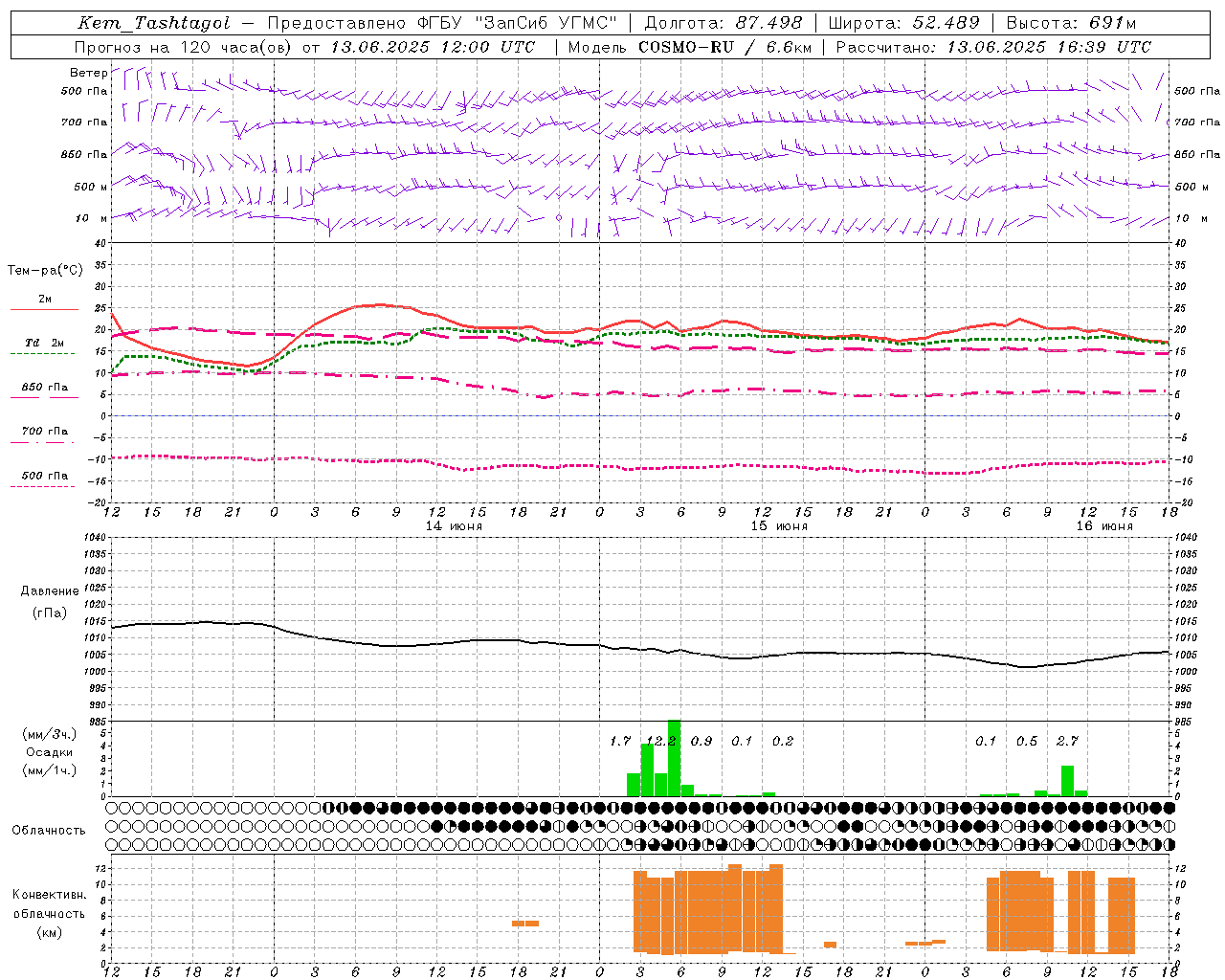Click the Конвективн. облачность label
Screen dimensions: 1225x980
pos(49,904)
